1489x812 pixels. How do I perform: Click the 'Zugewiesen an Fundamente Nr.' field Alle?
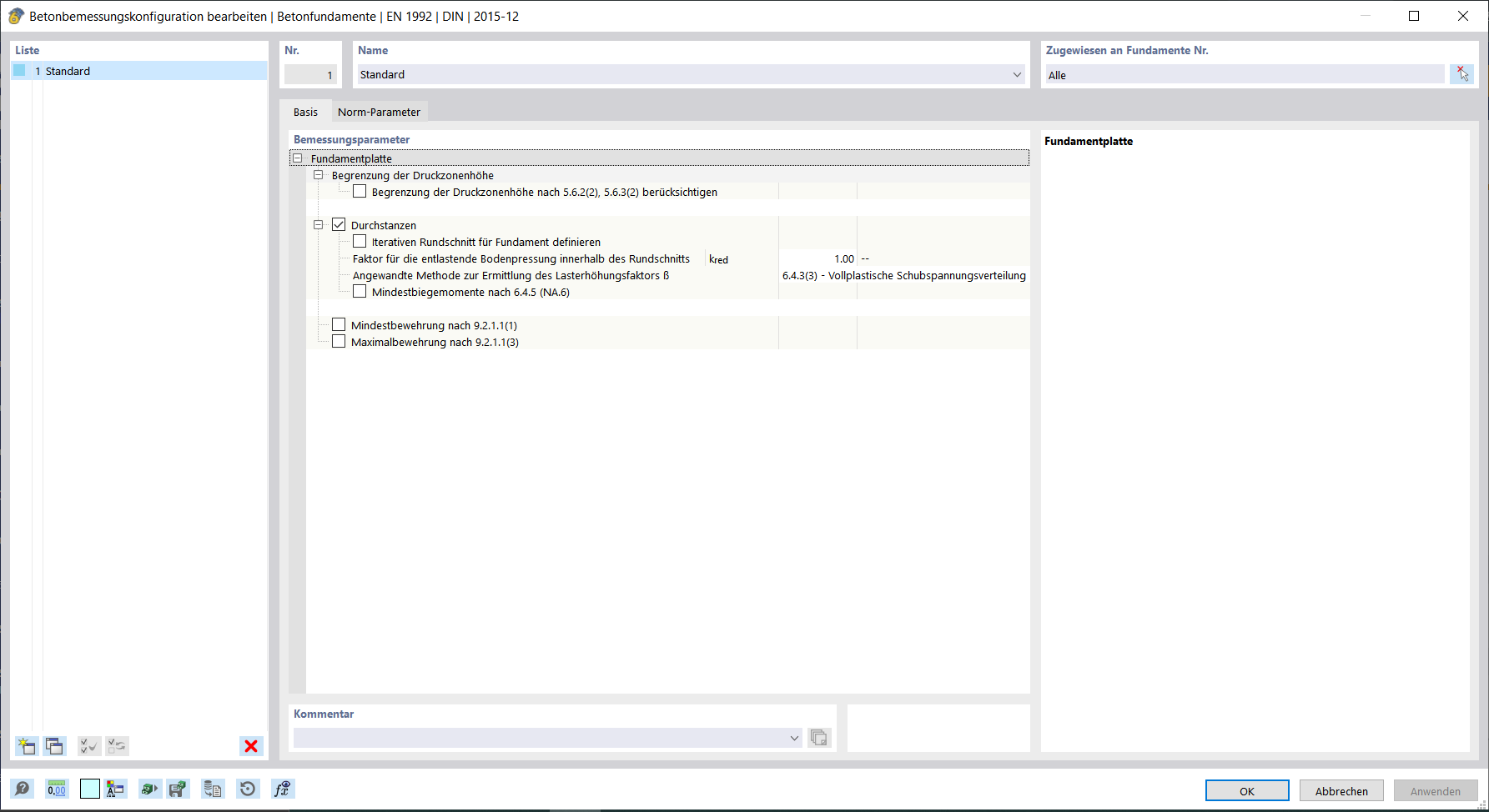(x=1245, y=74)
